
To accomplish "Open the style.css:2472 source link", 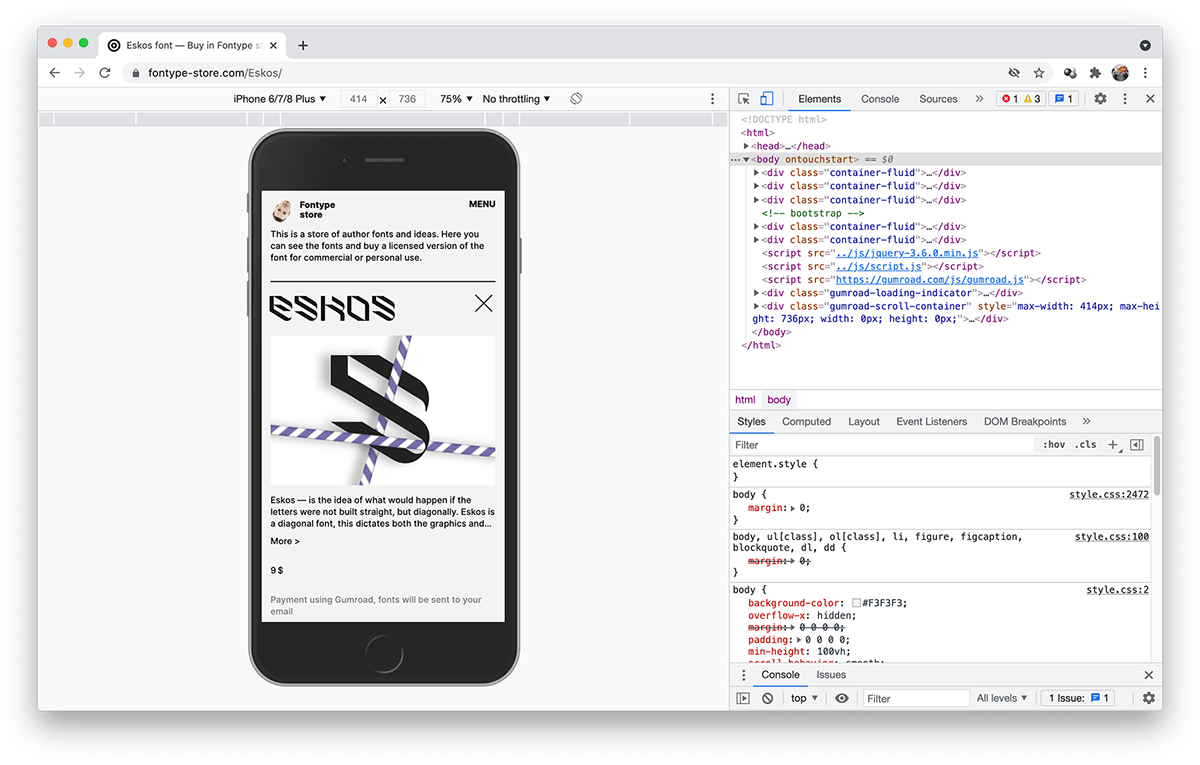I will coord(1109,495).
